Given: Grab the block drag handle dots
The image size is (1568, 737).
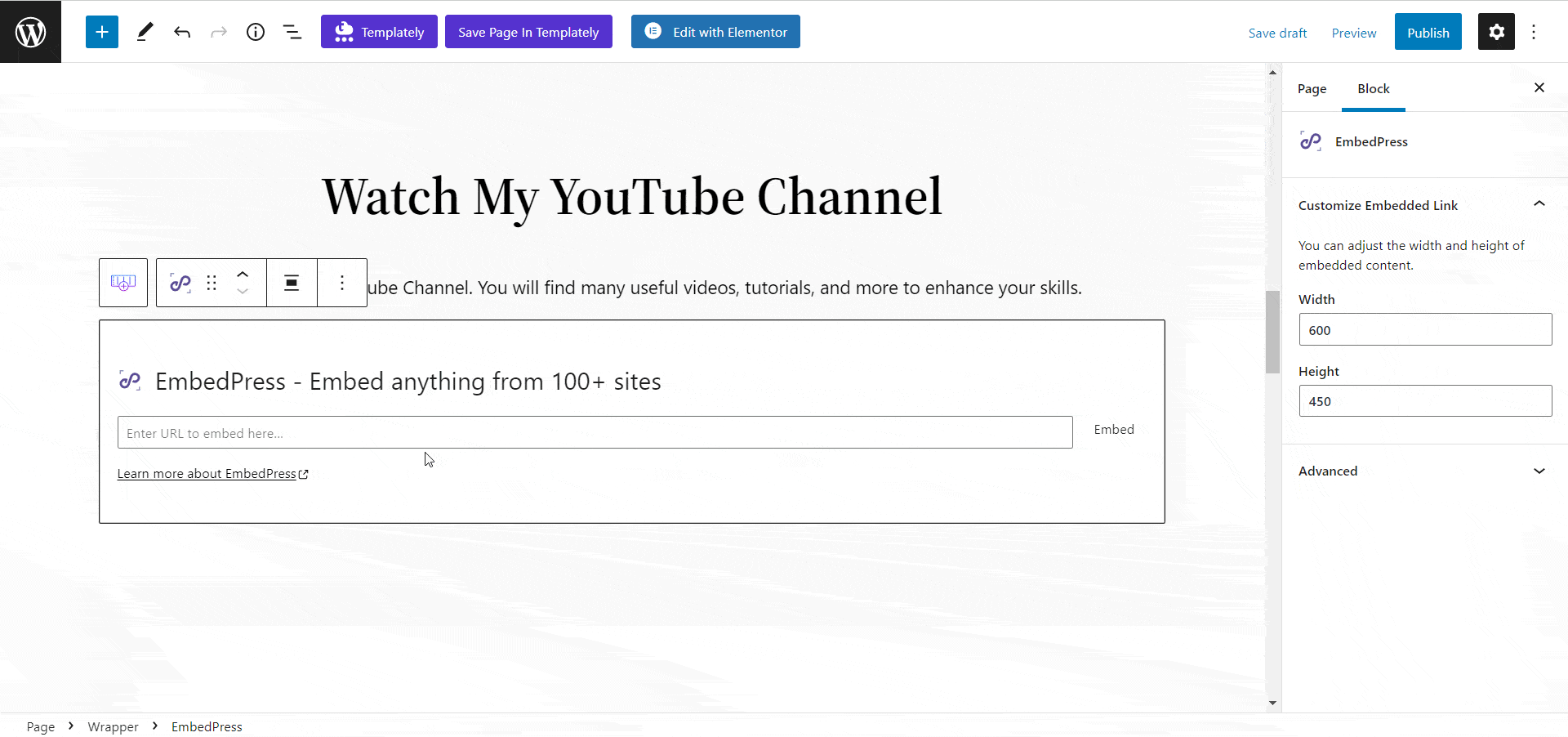Looking at the screenshot, I should [x=212, y=283].
